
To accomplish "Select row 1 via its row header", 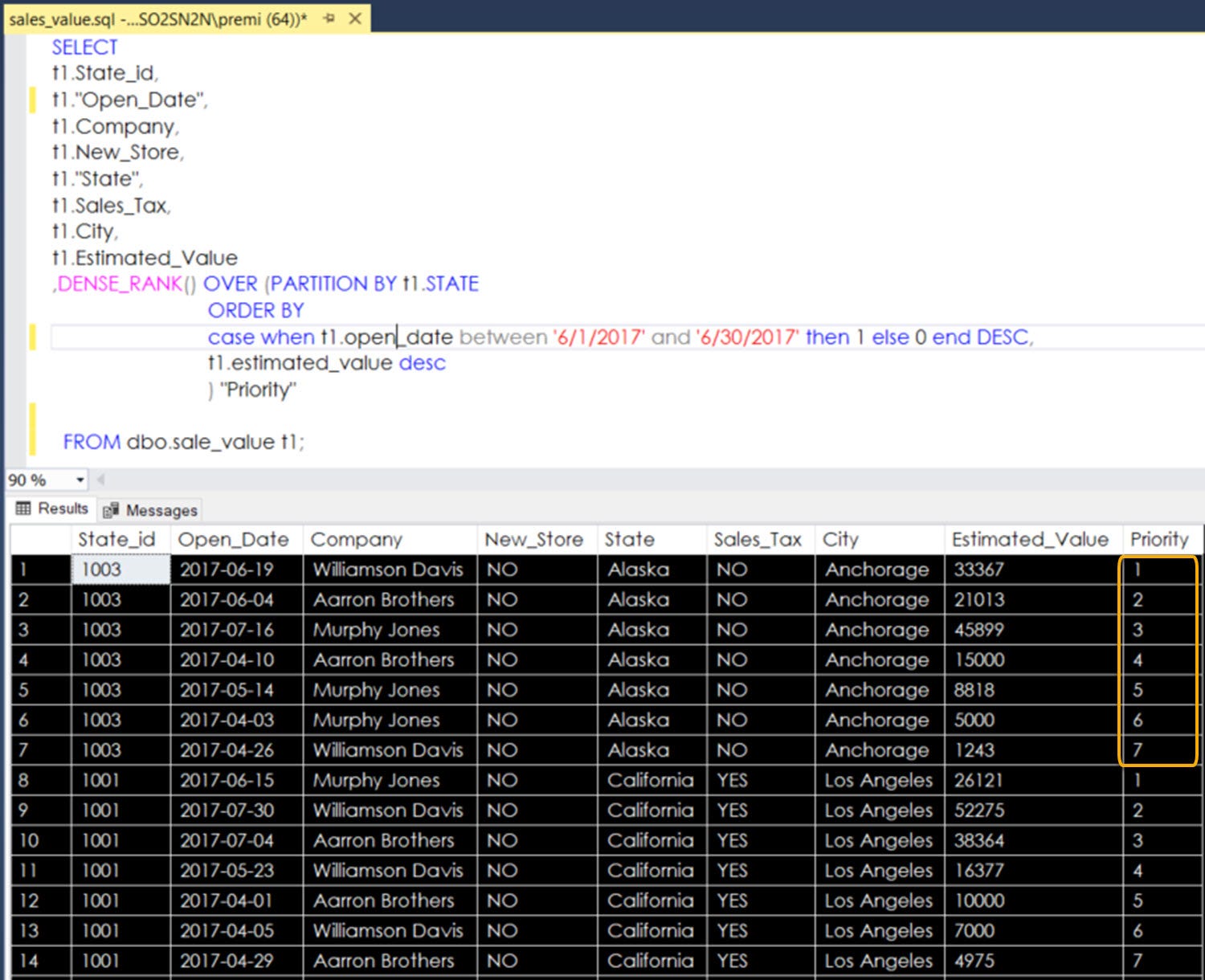I will (x=40, y=570).
